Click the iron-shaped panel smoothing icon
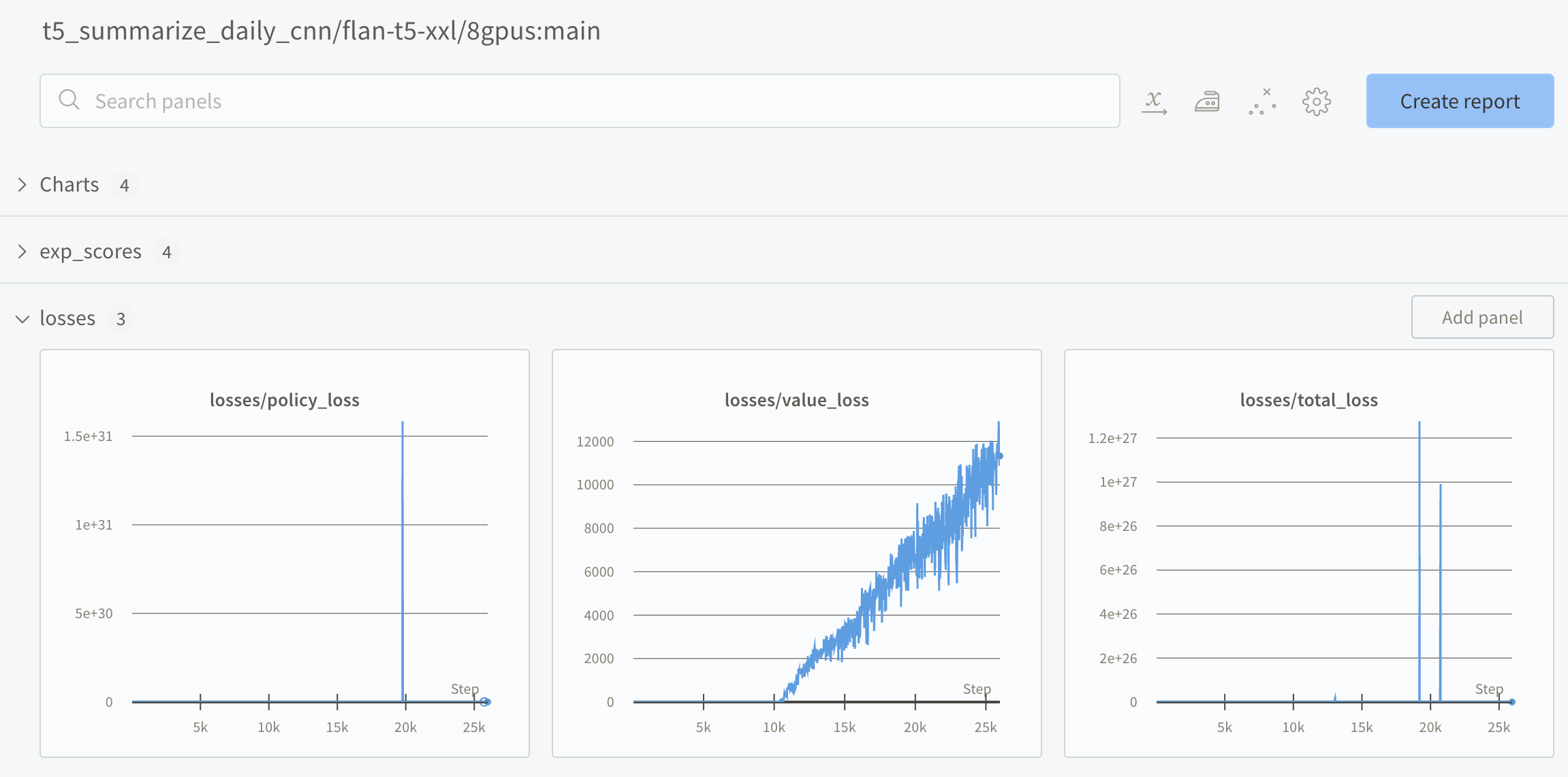Screen dimensions: 1568x777 pyautogui.click(x=1208, y=101)
